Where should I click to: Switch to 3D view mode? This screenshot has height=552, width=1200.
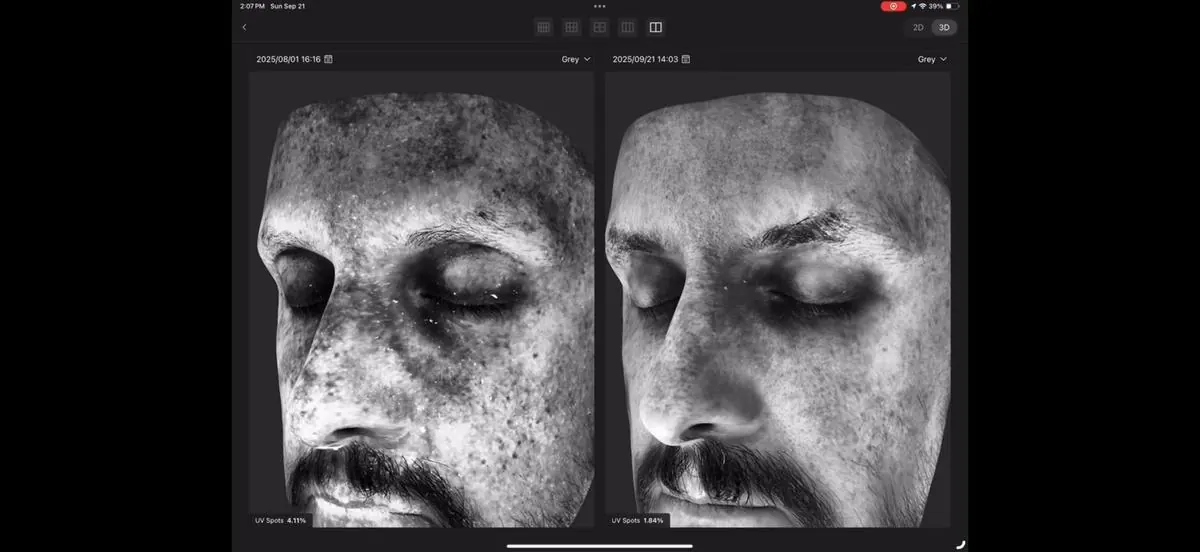click(x=943, y=27)
